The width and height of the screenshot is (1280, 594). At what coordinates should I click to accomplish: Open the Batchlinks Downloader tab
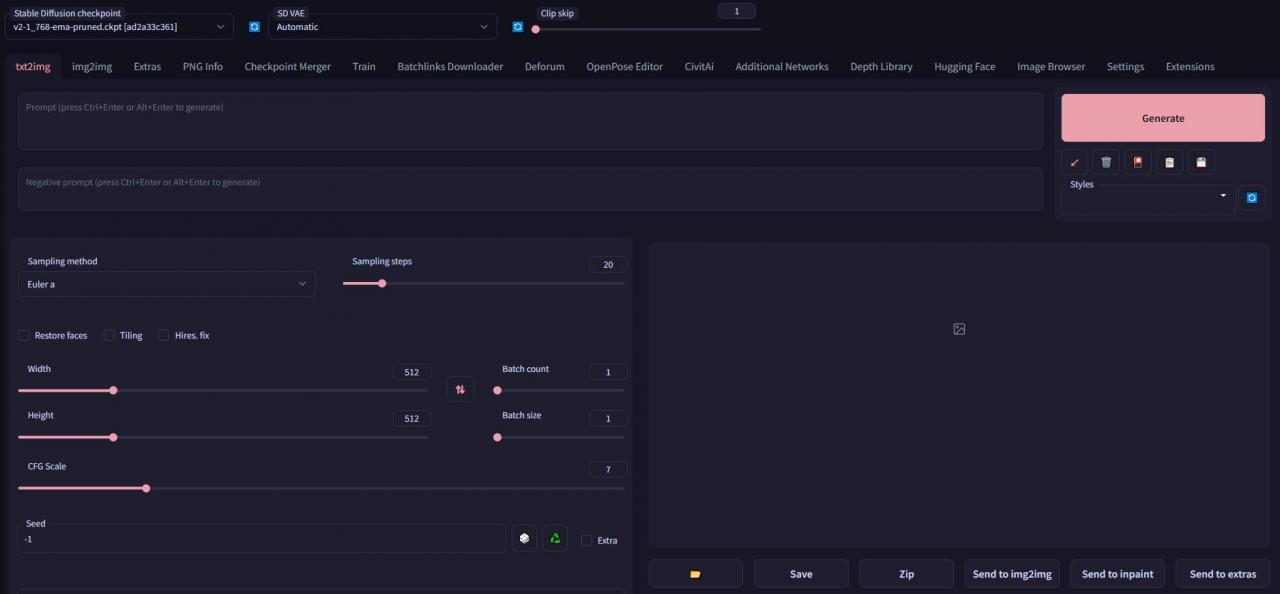[450, 66]
